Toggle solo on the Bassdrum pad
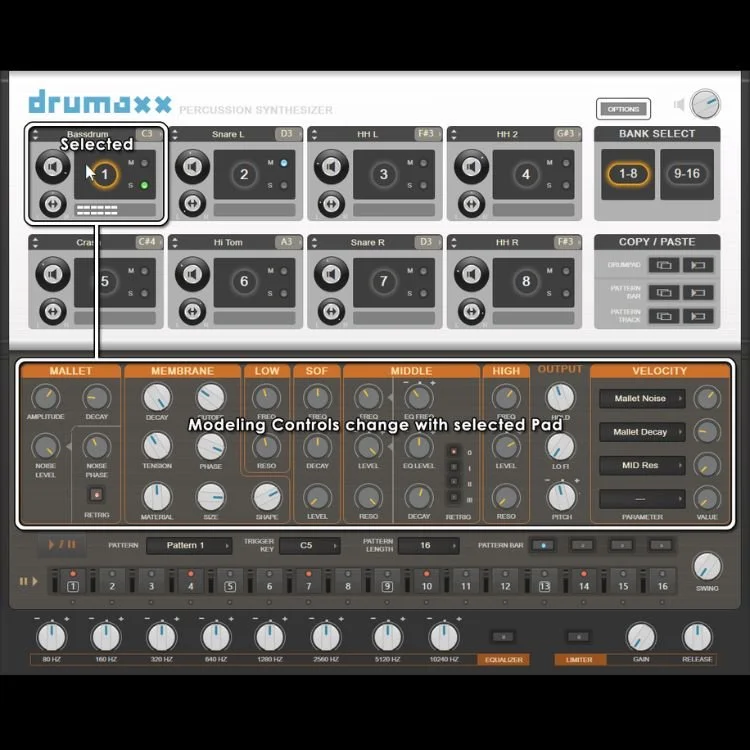This screenshot has width=750, height=750. coord(144,185)
